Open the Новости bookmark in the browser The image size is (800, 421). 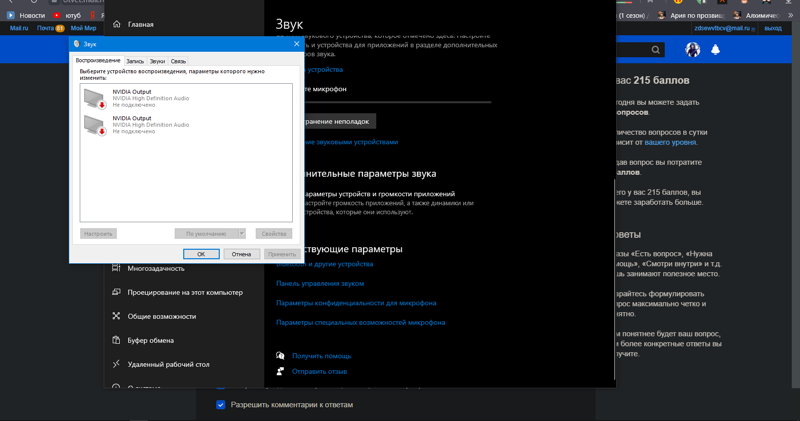pyautogui.click(x=26, y=15)
